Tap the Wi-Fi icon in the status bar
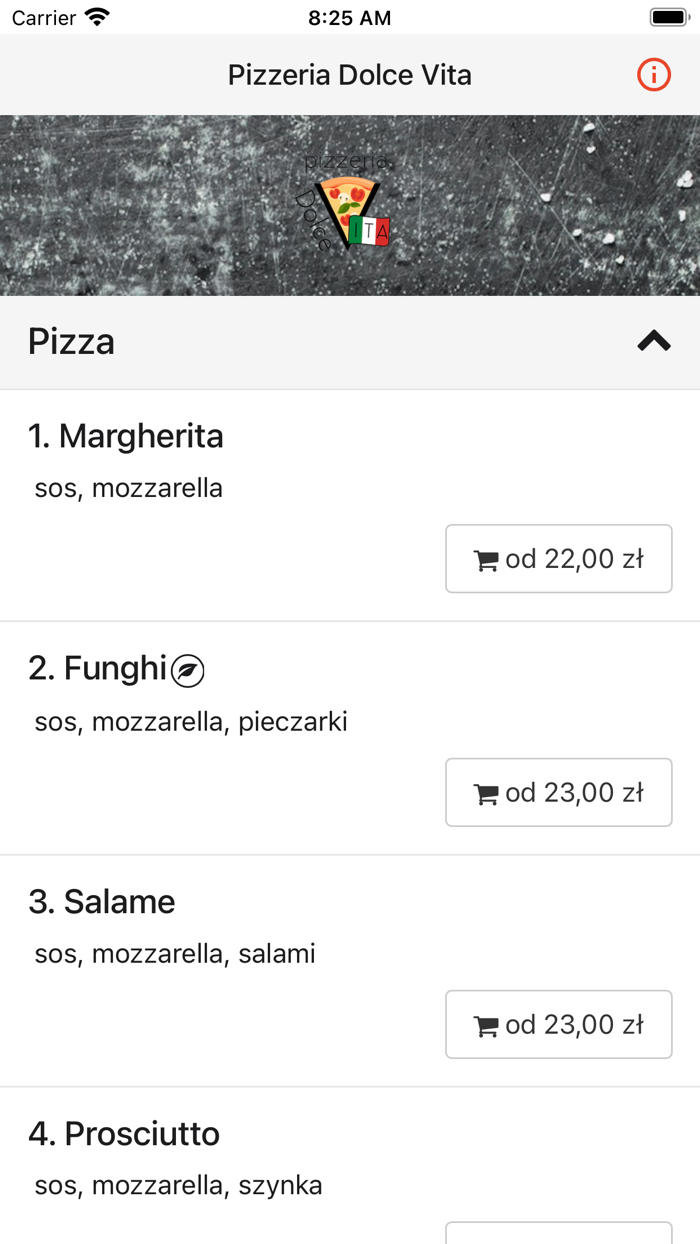This screenshot has width=700, height=1244. click(x=95, y=16)
